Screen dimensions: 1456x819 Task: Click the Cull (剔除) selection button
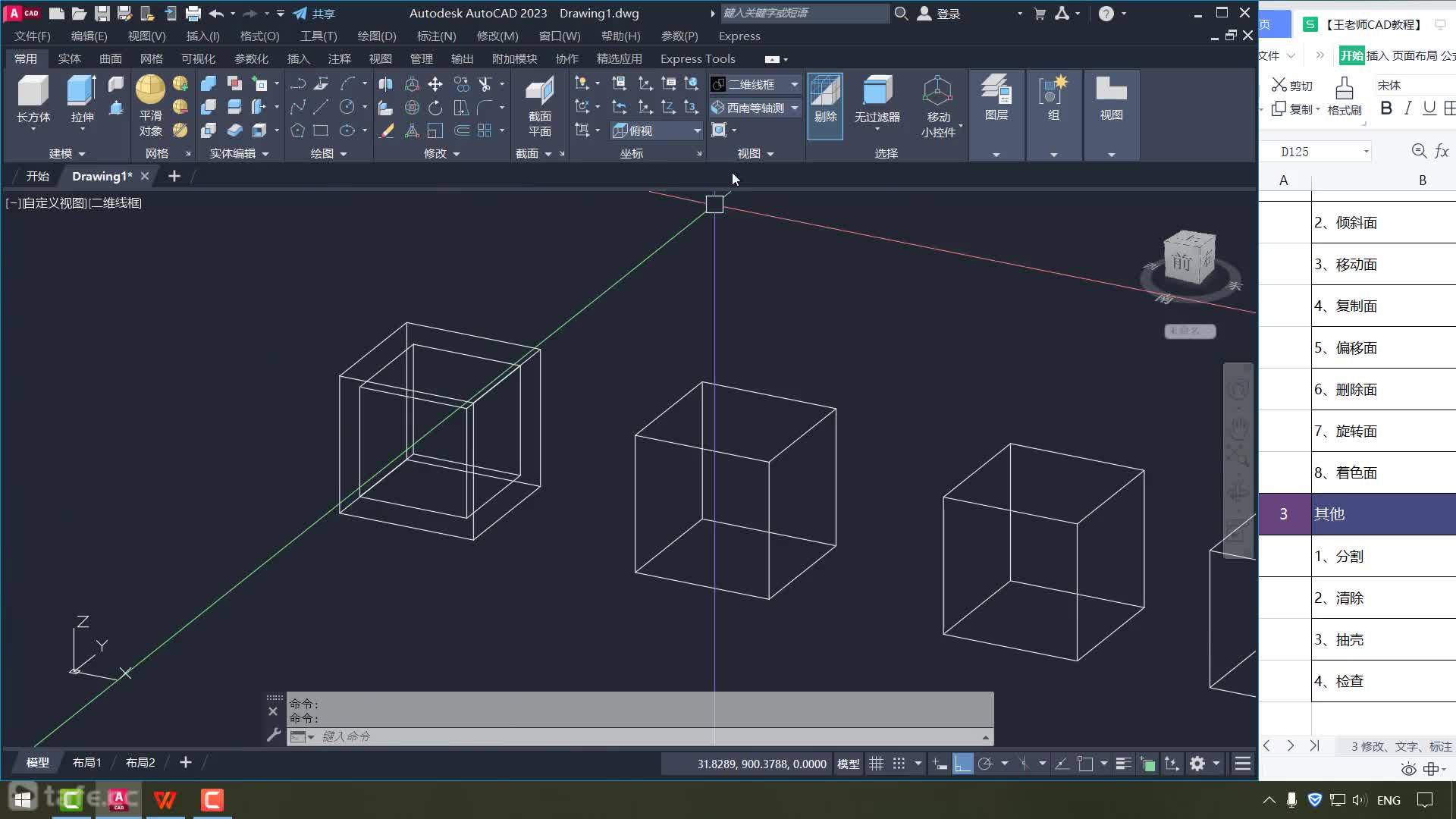[825, 106]
